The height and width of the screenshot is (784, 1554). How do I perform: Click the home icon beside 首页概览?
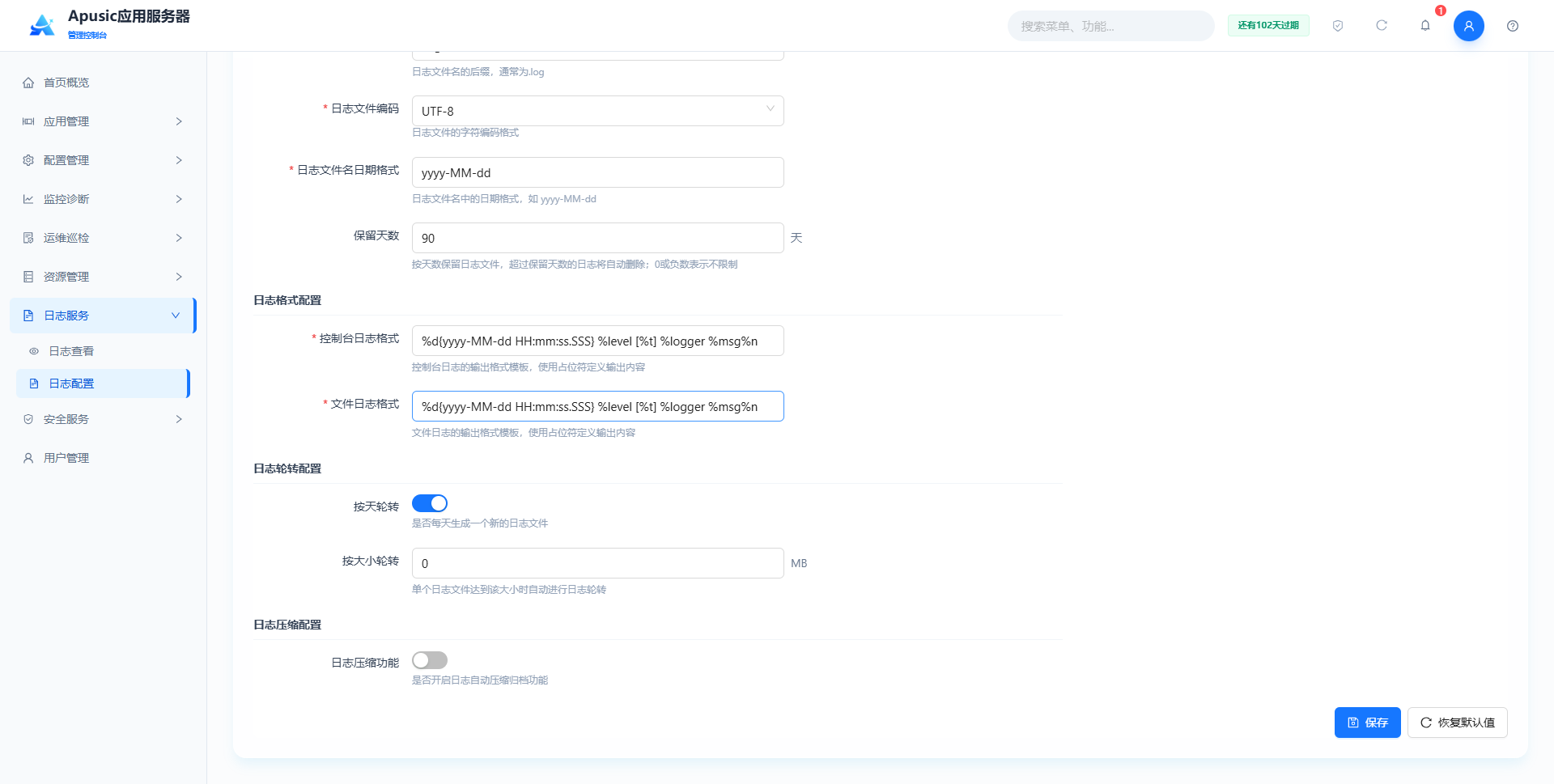pyautogui.click(x=28, y=83)
